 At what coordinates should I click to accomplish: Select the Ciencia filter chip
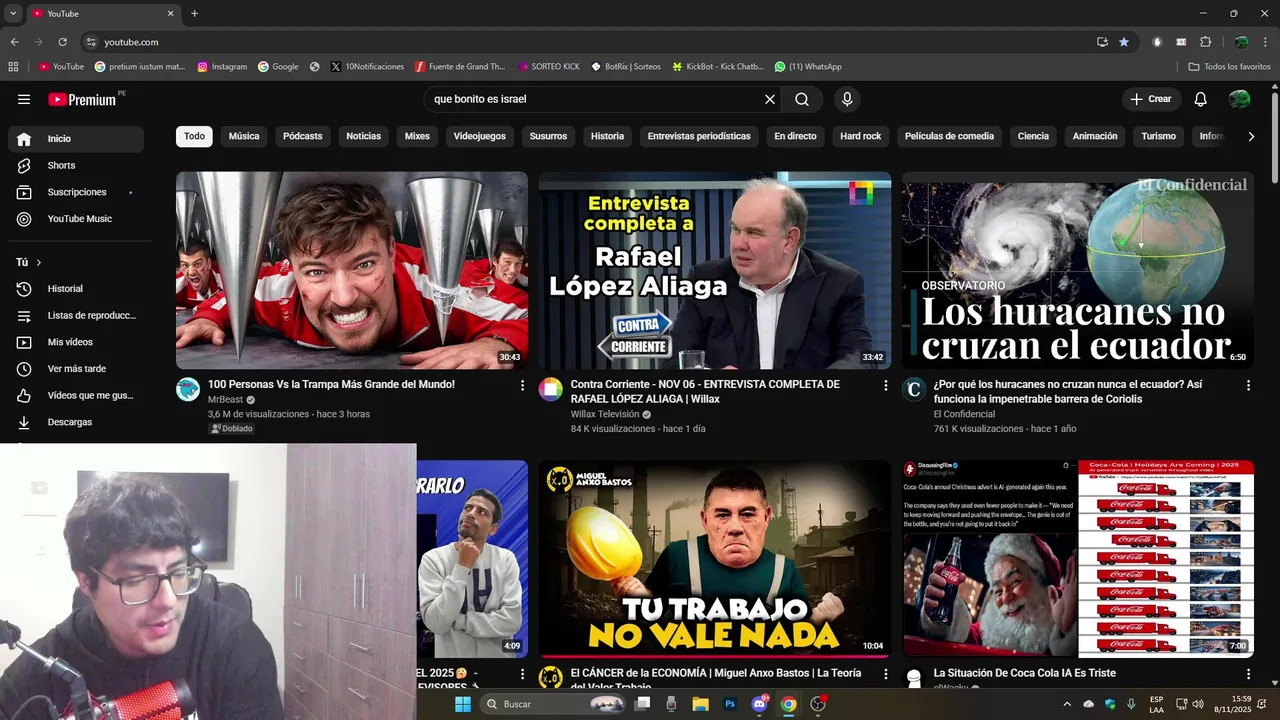(1033, 136)
